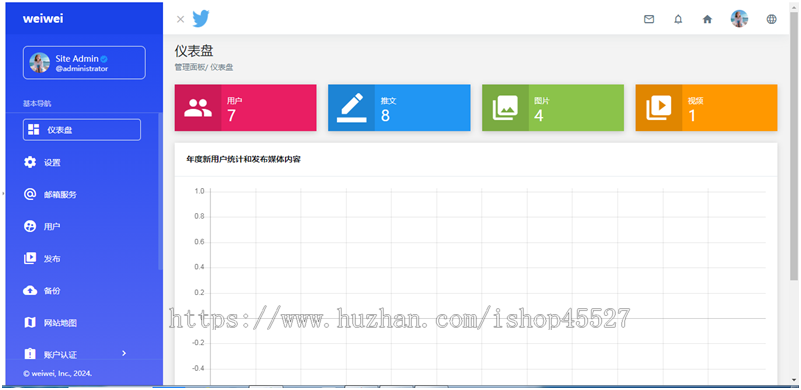This screenshot has height=390, width=801.
Task: Click the publish video library icon
Action: pos(30,259)
